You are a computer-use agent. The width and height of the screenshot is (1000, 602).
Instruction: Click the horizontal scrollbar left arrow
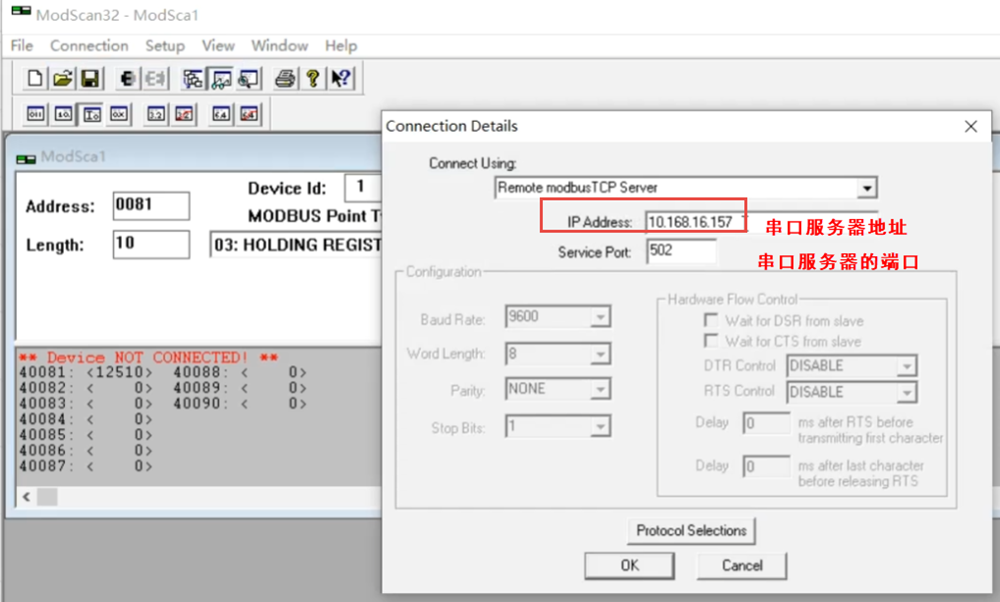(26, 497)
